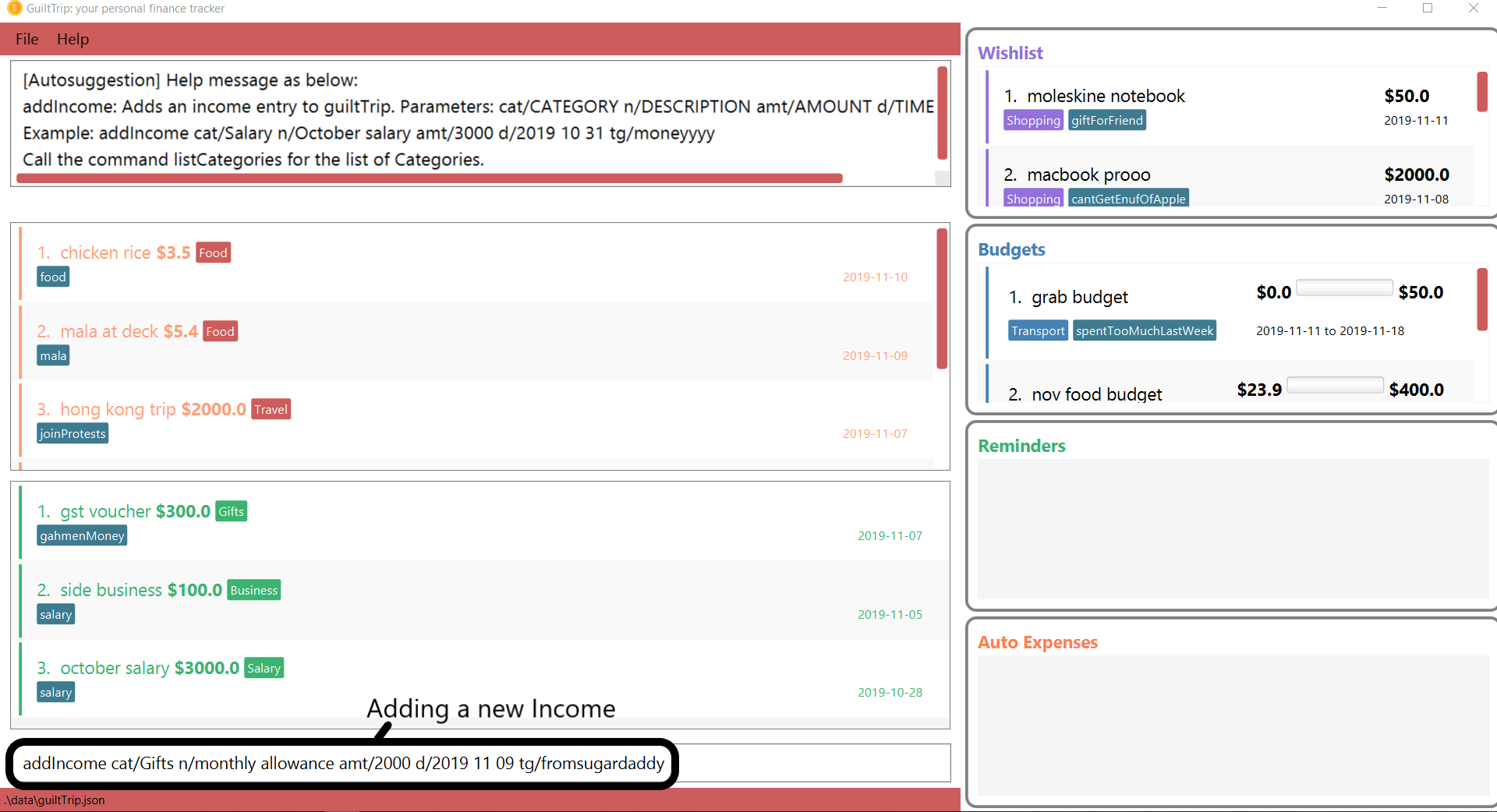Select the october salary income entry

pyautogui.click(x=483, y=680)
